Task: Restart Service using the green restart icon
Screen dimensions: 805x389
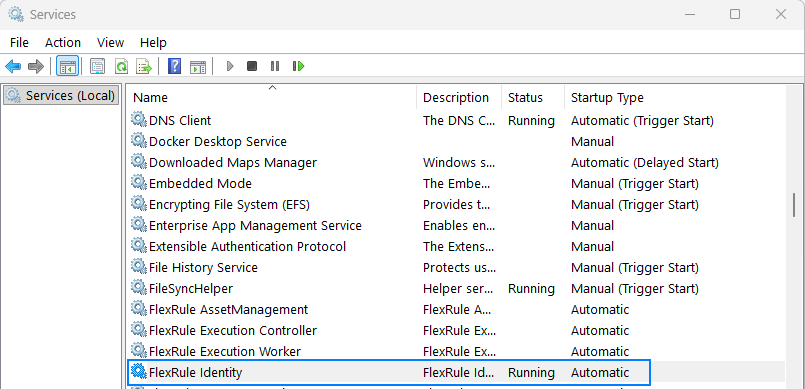Action: [x=298, y=66]
